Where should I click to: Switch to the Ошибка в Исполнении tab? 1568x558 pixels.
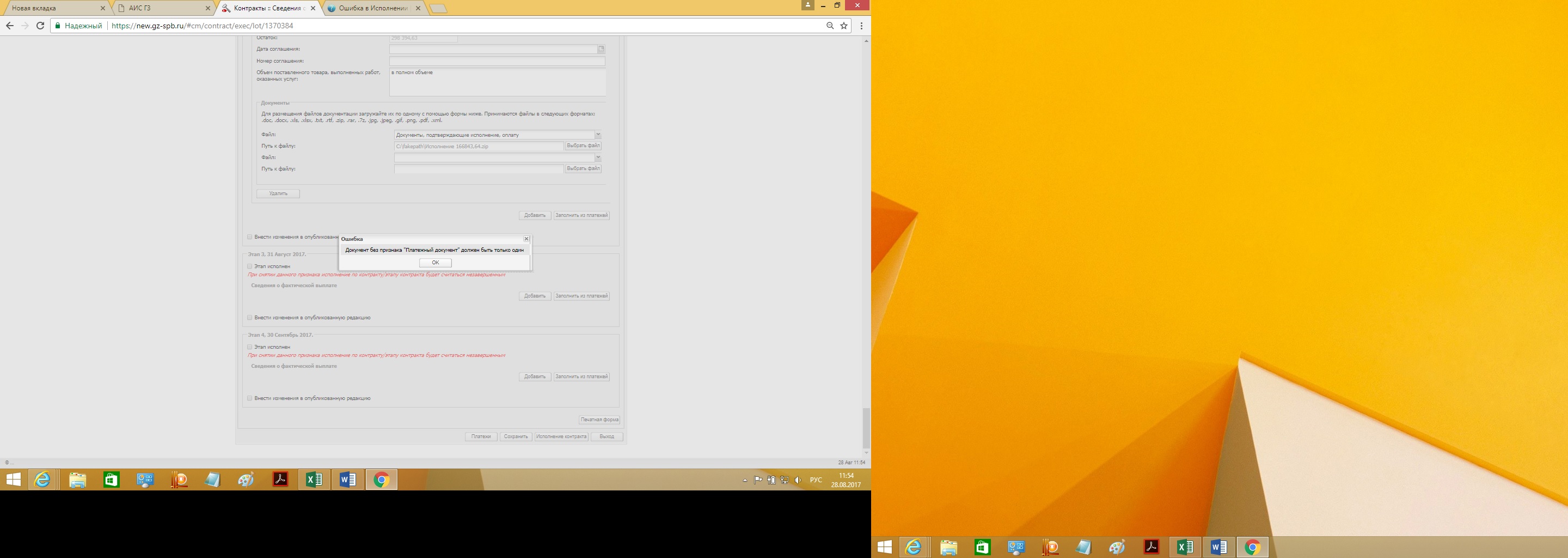coord(372,8)
